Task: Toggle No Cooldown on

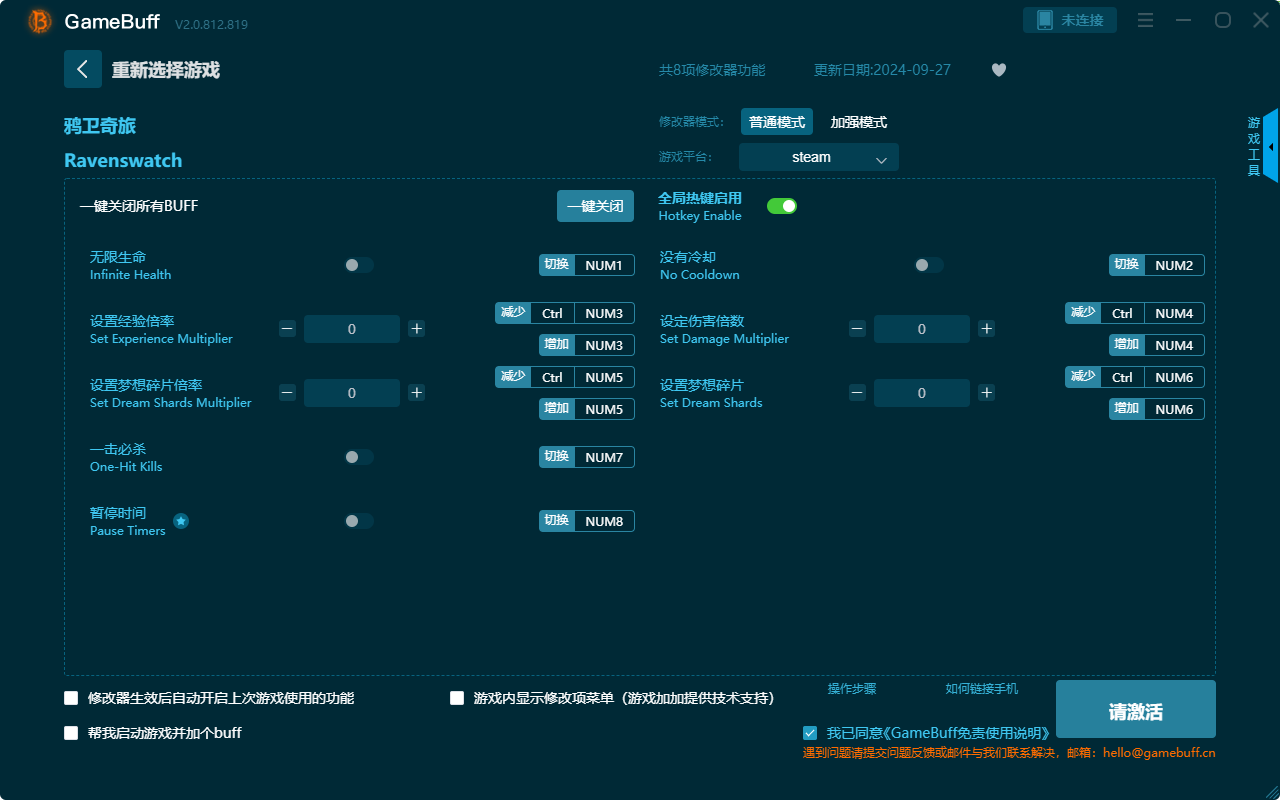Action: click(928, 264)
